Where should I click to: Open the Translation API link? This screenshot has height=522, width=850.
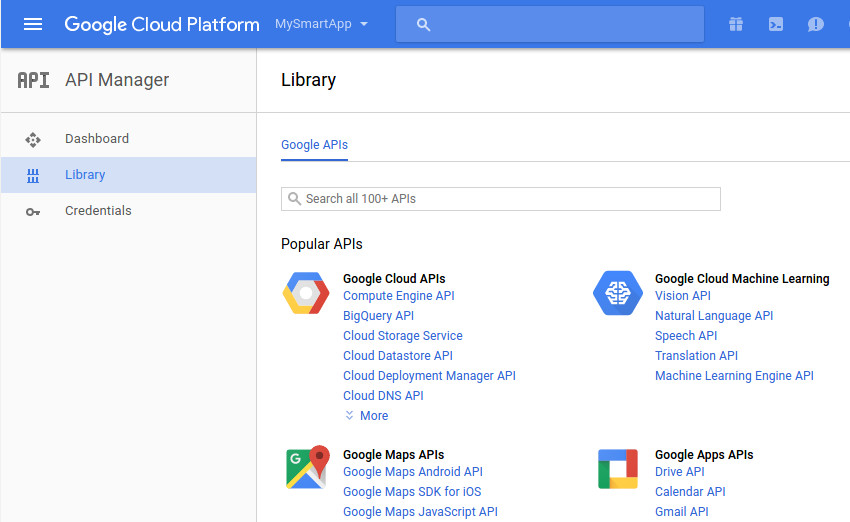[696, 356]
